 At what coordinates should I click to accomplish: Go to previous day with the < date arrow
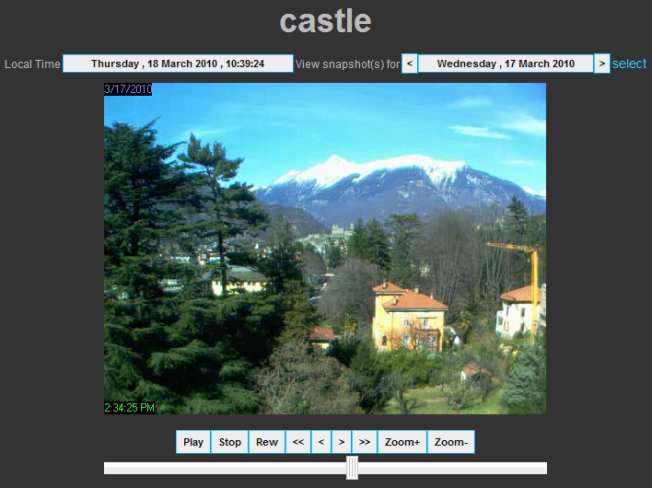[x=410, y=64]
